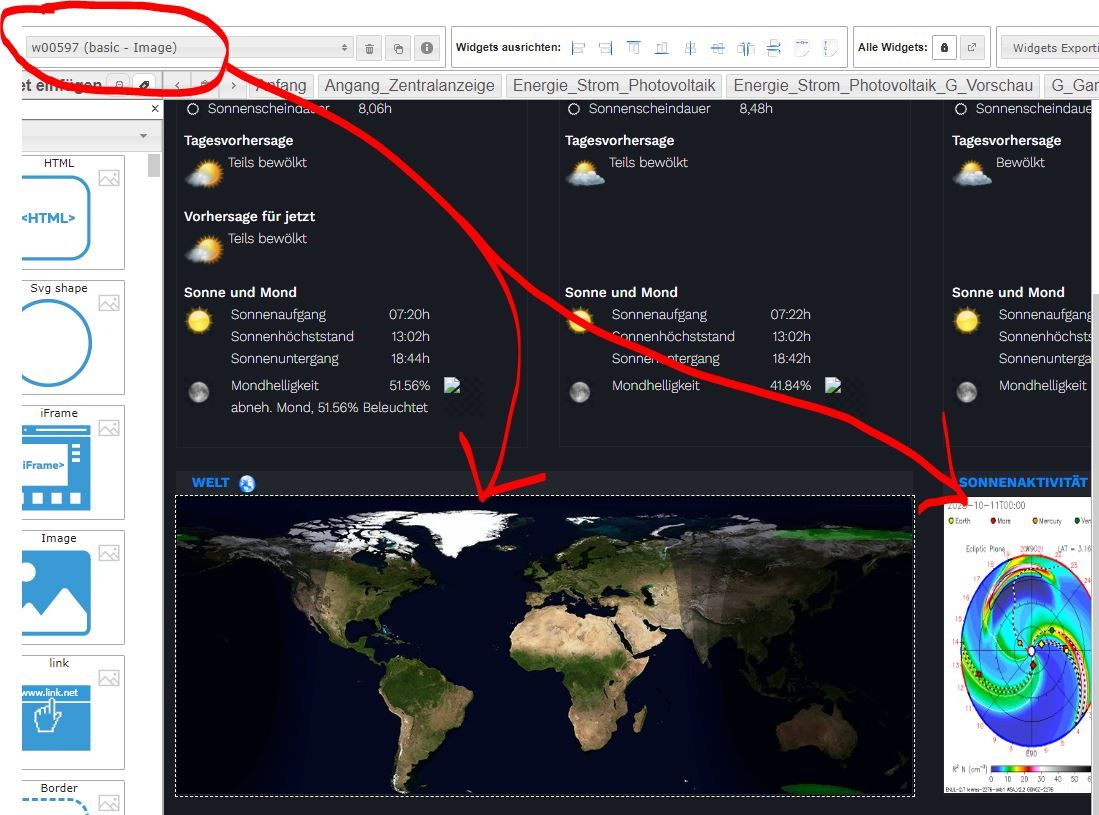The height and width of the screenshot is (815, 1099).
Task: Click the 07:20h Sonnenaufgang time
Action: point(409,314)
